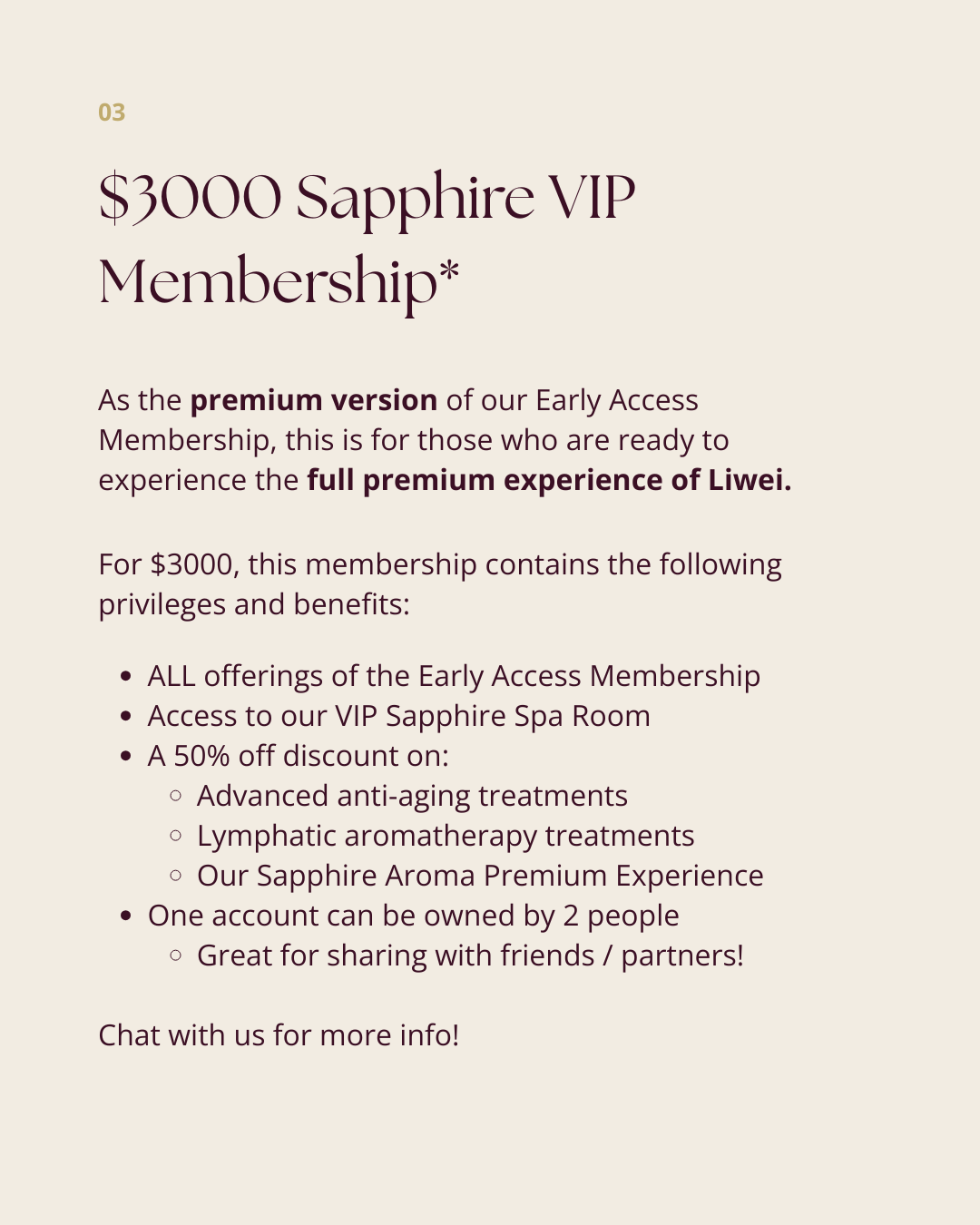Image resolution: width=980 pixels, height=1225 pixels.
Task: Click the gold page number 03
Action: [x=112, y=113]
